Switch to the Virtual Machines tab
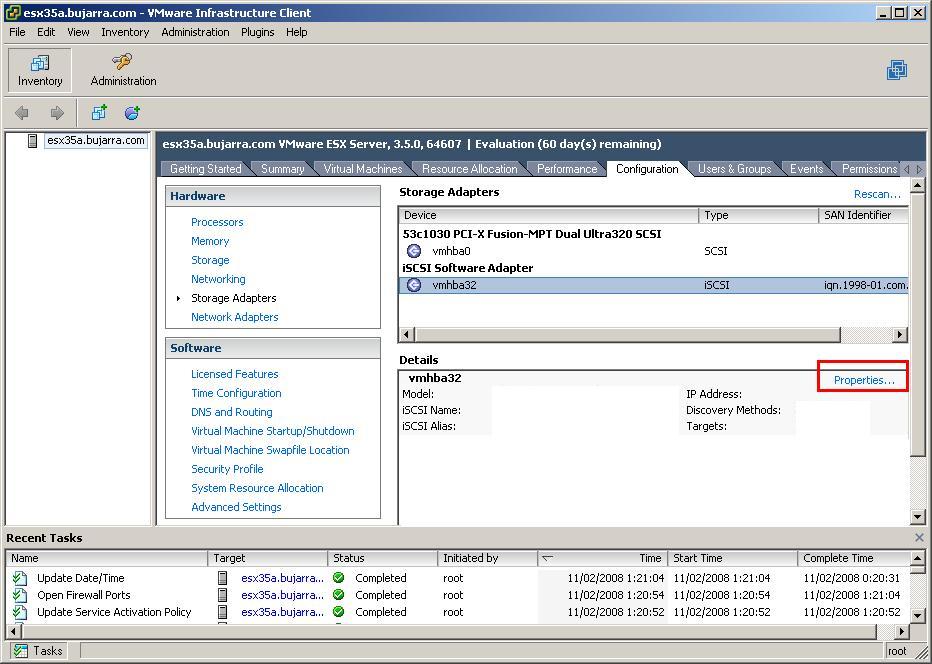The image size is (932, 664). [363, 169]
